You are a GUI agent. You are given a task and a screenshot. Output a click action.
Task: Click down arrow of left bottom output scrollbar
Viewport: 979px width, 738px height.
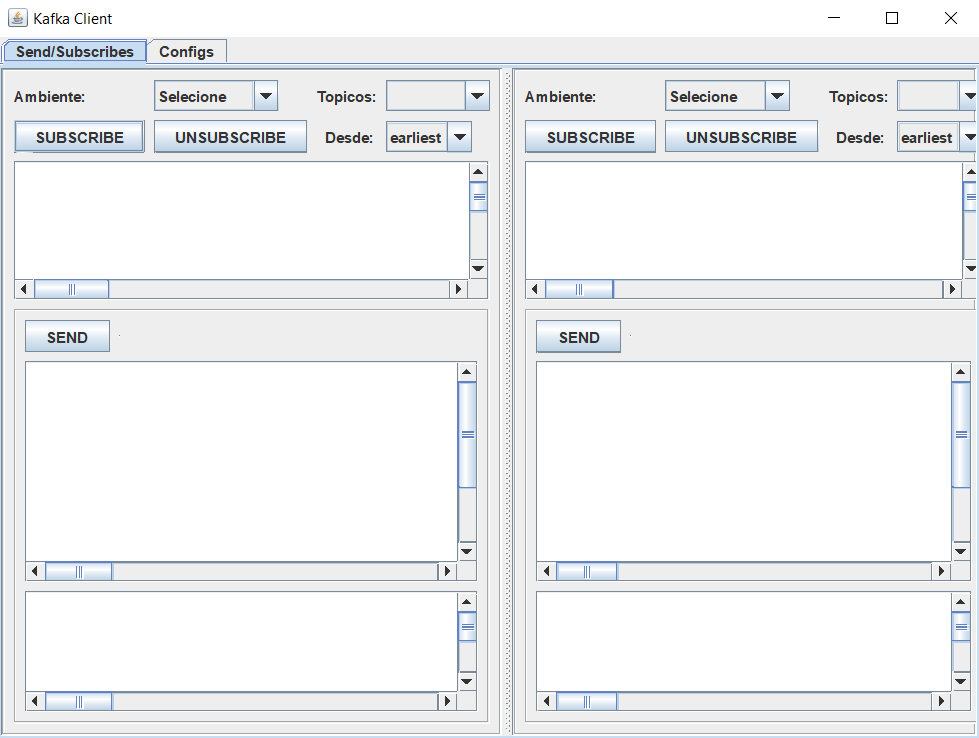coord(467,681)
